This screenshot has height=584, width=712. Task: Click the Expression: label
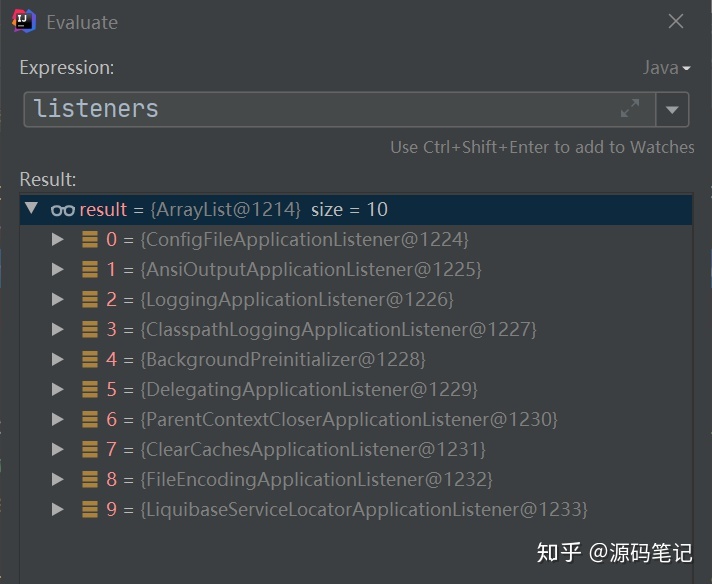67,68
